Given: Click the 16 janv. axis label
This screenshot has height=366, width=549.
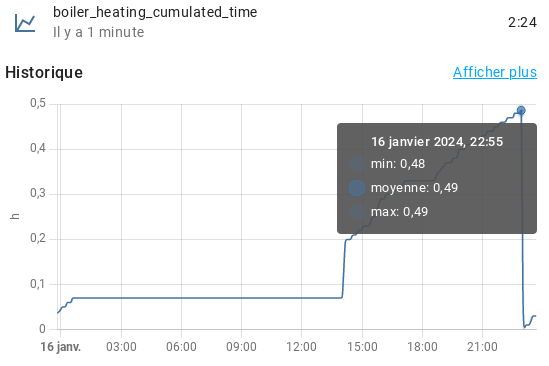Looking at the screenshot, I should click(x=61, y=347).
